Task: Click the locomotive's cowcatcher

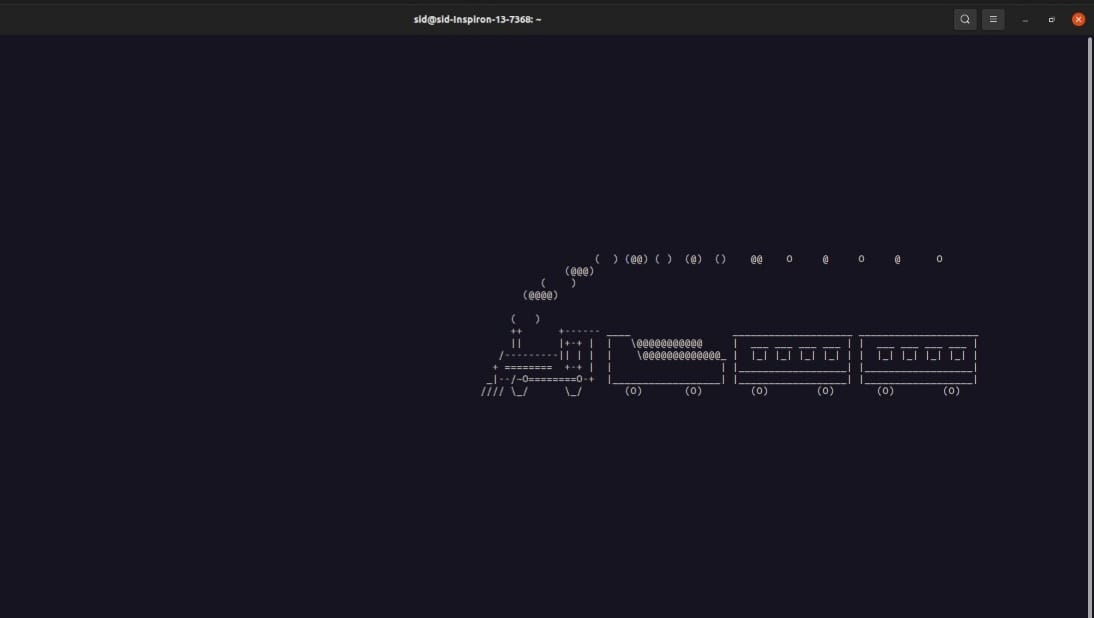Action: coord(490,391)
